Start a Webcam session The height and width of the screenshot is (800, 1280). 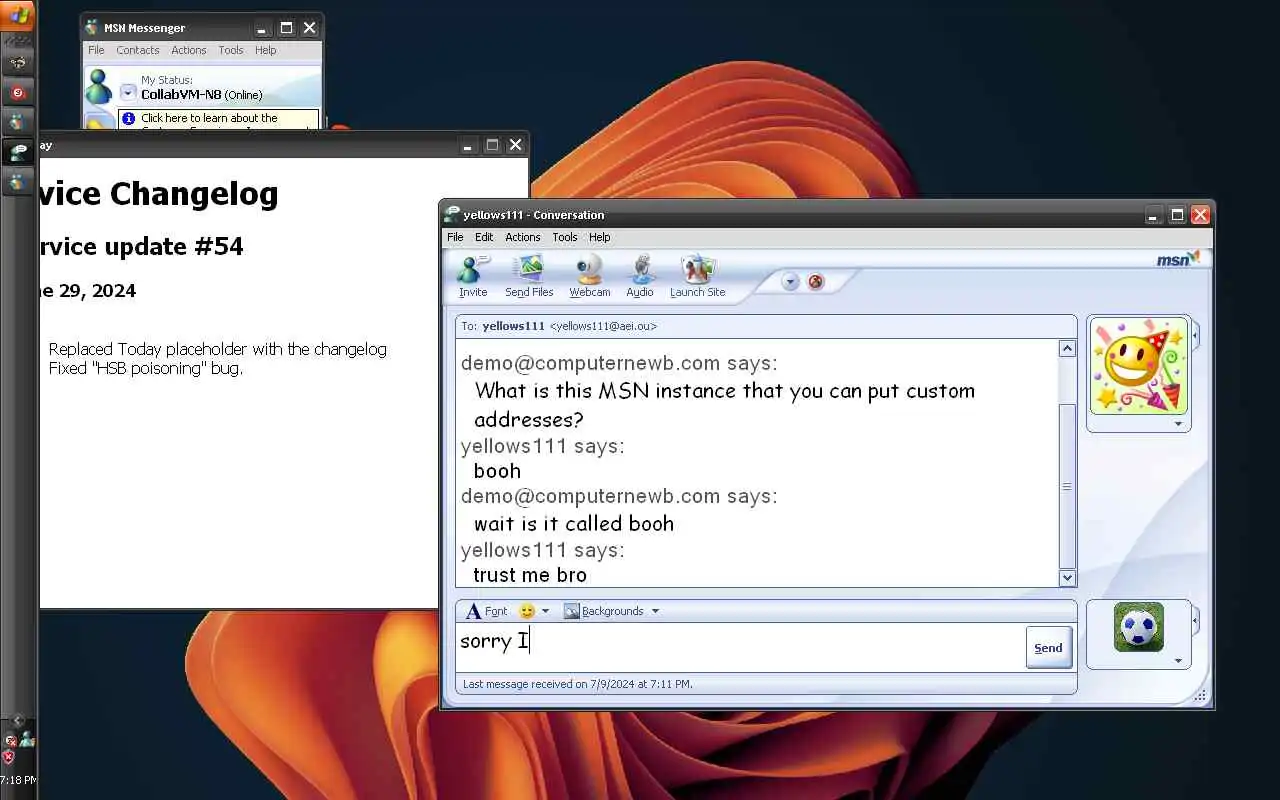pyautogui.click(x=590, y=276)
